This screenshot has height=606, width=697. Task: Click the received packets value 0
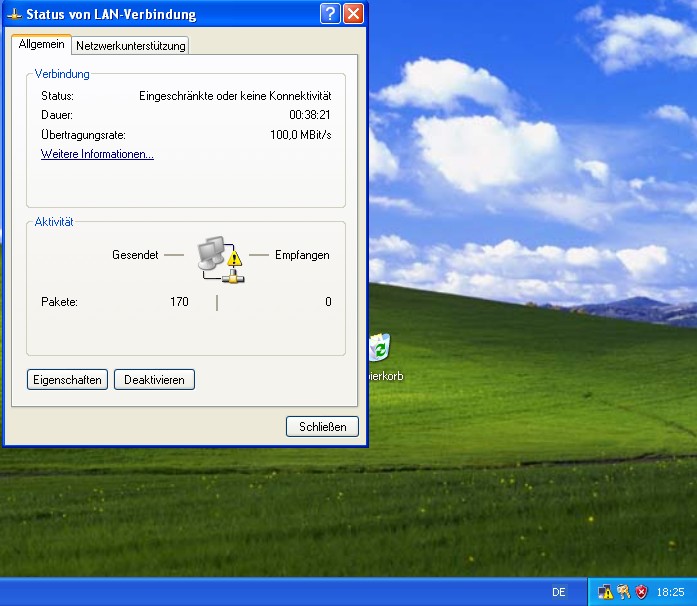point(328,302)
